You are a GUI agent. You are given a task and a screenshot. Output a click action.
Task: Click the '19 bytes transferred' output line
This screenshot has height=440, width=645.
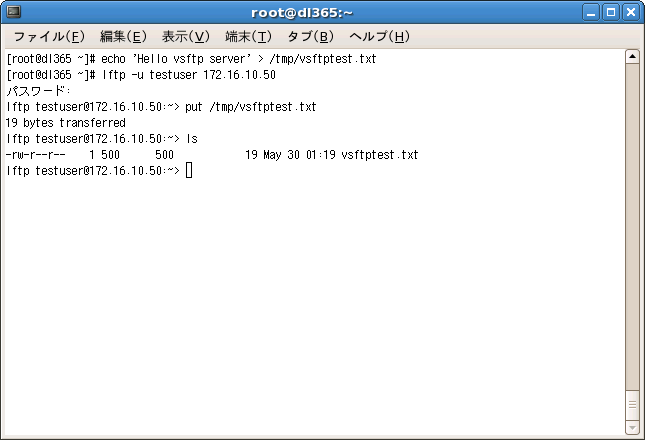[66, 123]
